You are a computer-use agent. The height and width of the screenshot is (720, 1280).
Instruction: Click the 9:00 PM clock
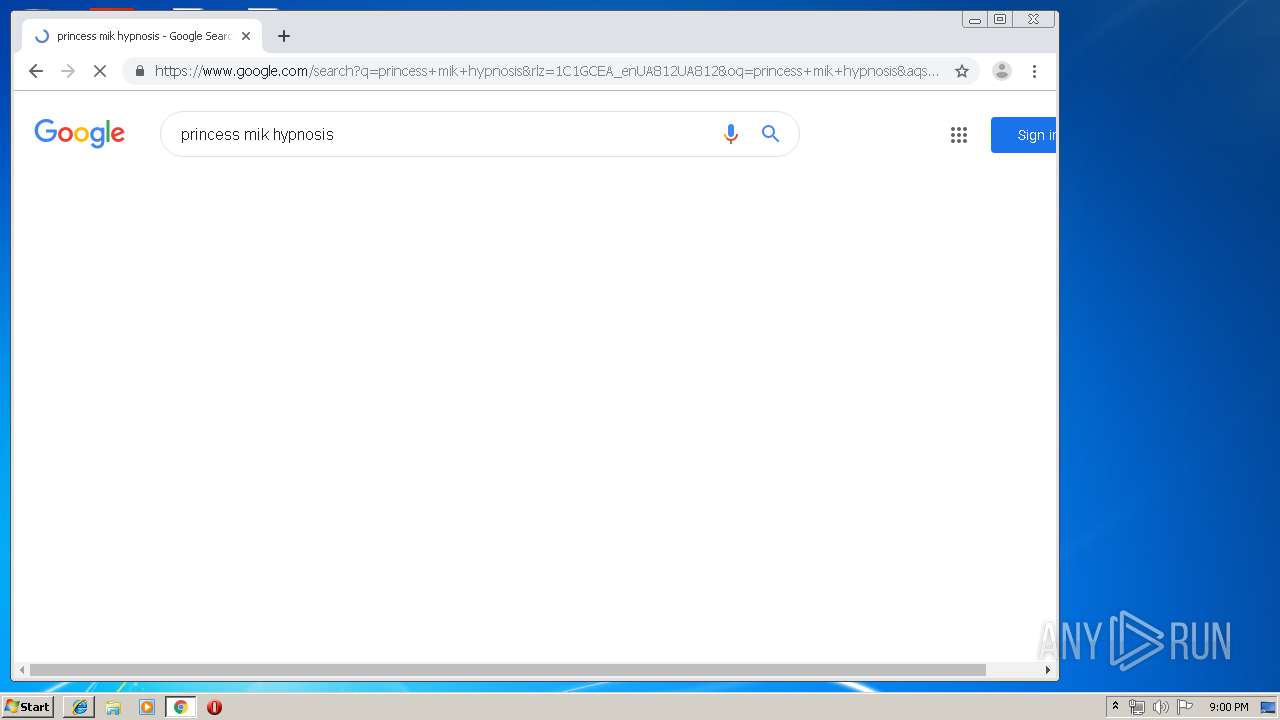point(1229,707)
